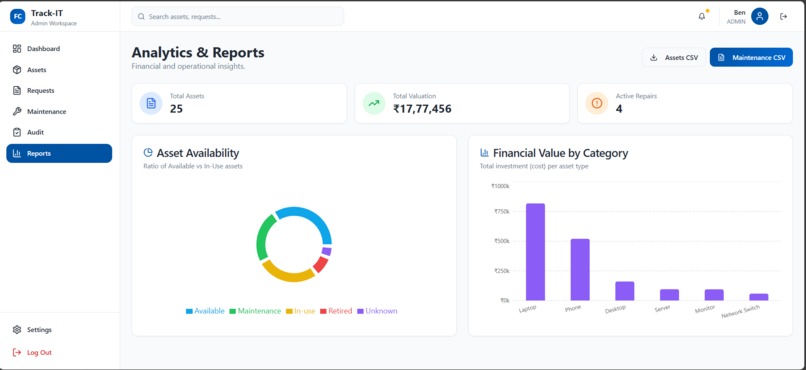
Task: Click the Active Repairs alert icon
Action: click(x=596, y=103)
